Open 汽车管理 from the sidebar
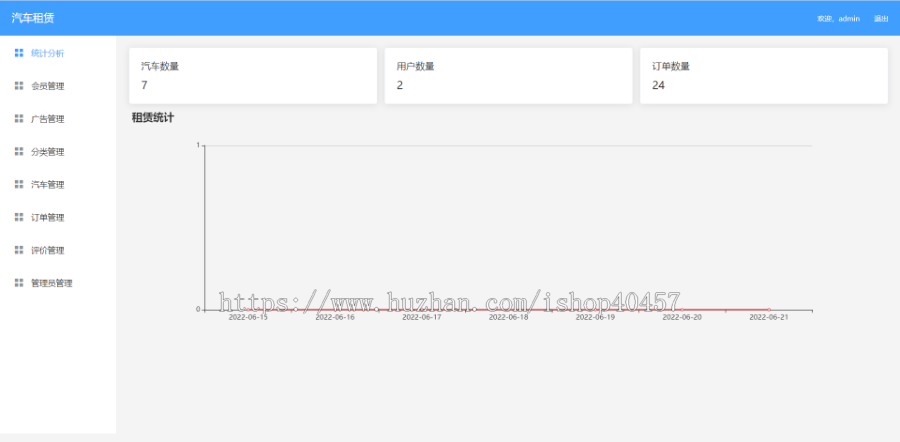900x442 pixels. tap(57, 184)
